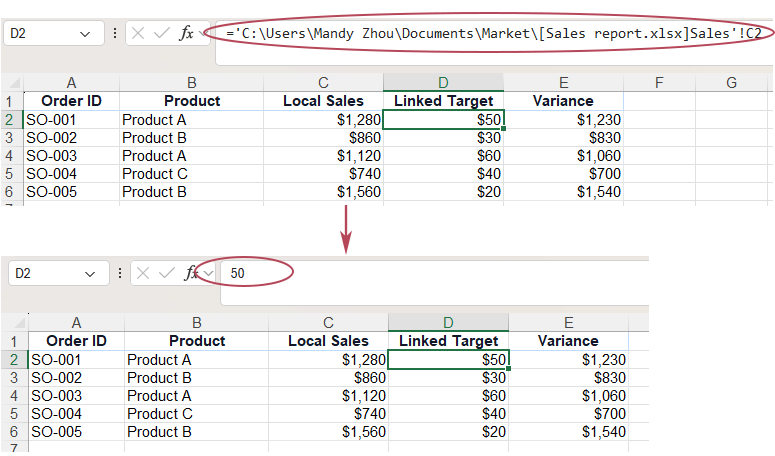The width and height of the screenshot is (775, 456).
Task: Open Insert Function fx in the lower formula bar
Action: (x=190, y=272)
